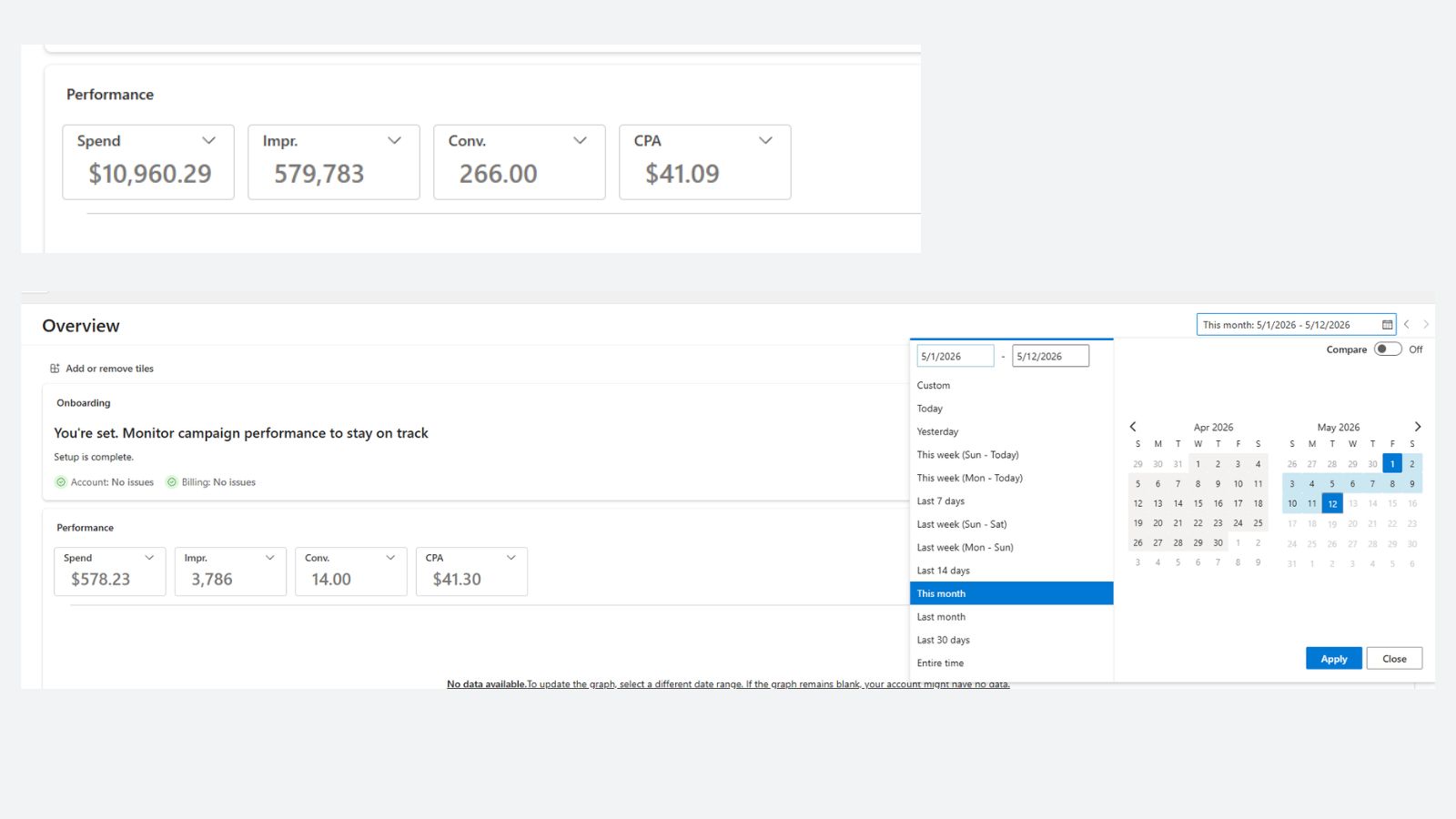Click the Account No issues check icon
1456x819 pixels.
click(x=61, y=482)
